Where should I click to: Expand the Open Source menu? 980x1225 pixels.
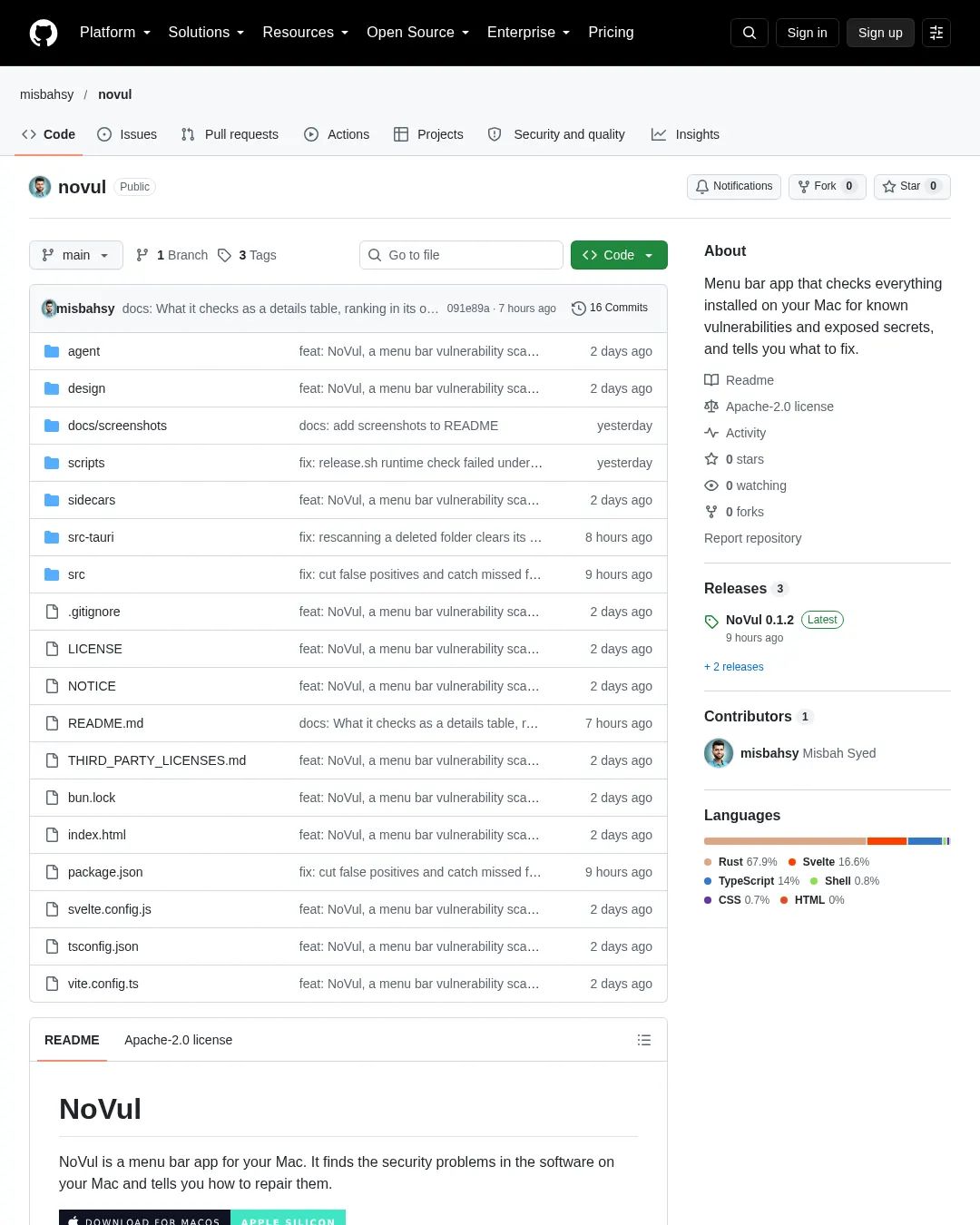[418, 33]
